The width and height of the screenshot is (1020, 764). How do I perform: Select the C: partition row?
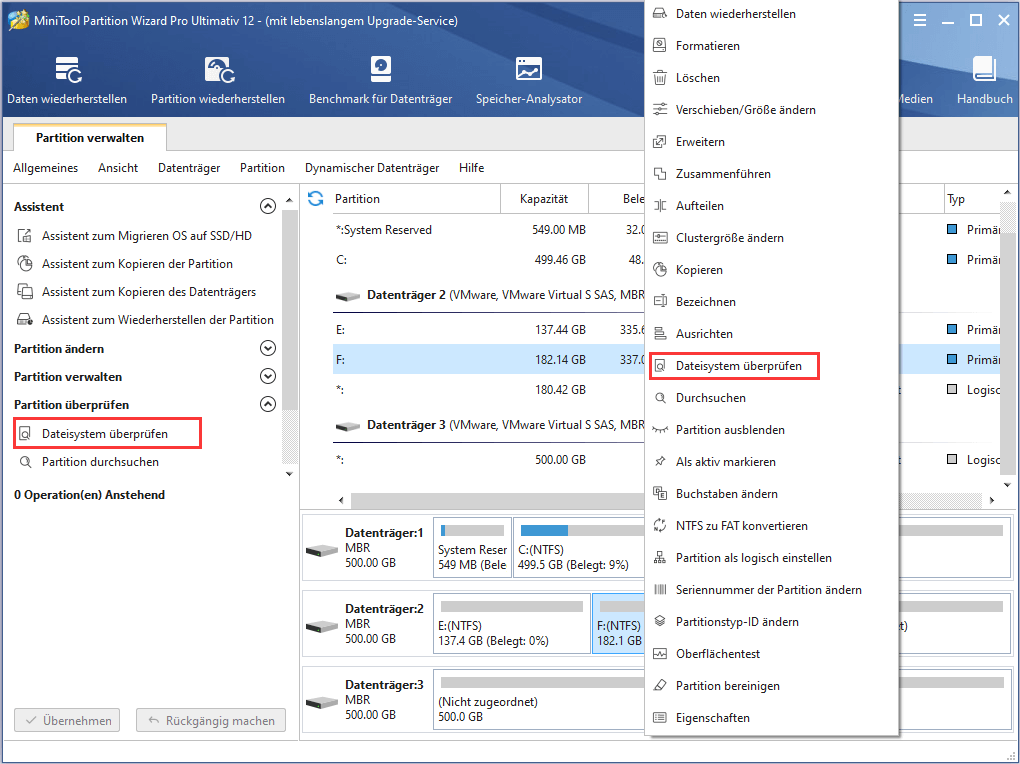coord(488,260)
